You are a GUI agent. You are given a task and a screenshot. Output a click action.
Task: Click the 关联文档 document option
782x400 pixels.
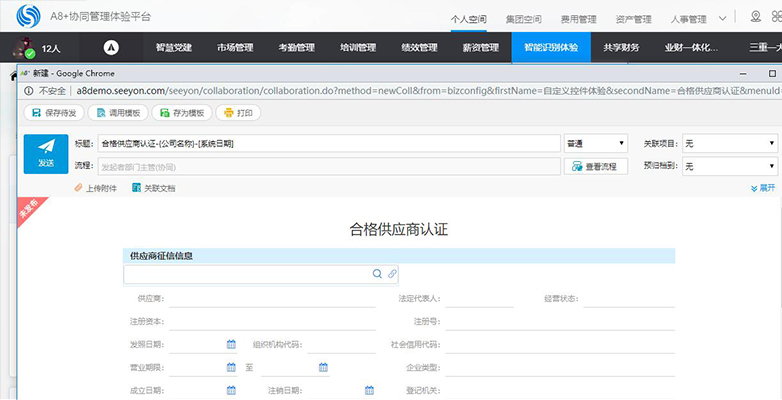pos(154,188)
